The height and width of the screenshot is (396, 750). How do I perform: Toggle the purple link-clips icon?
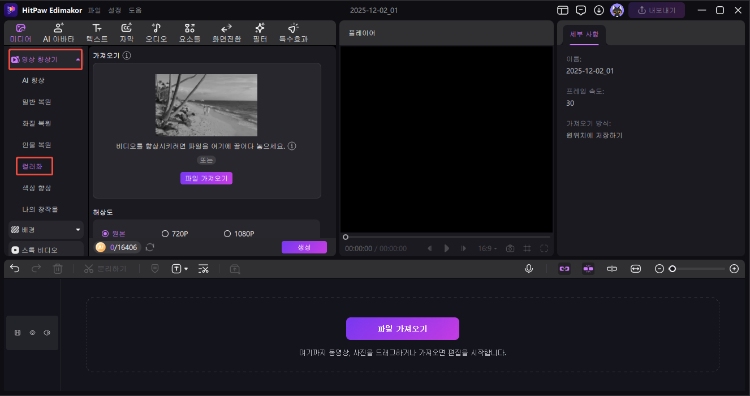point(564,269)
